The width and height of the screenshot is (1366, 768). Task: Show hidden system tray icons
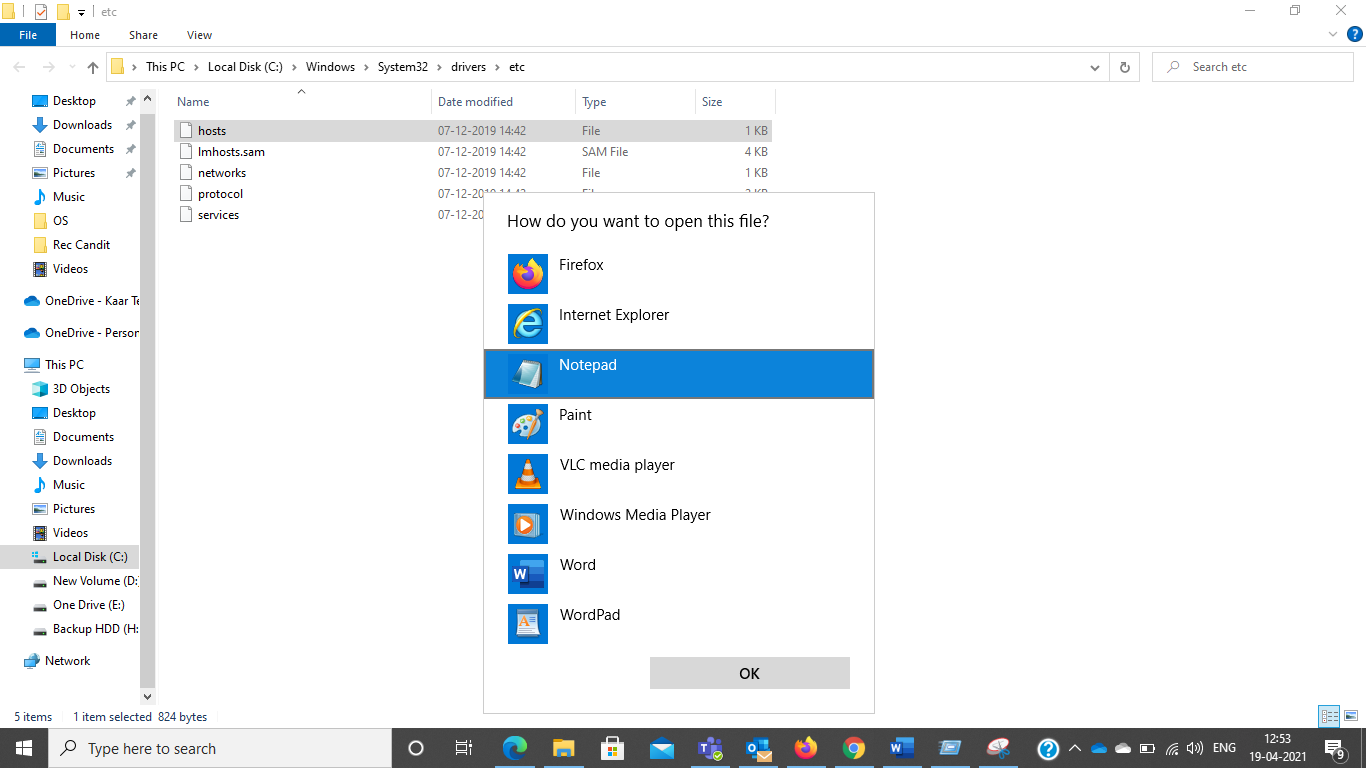point(1075,748)
